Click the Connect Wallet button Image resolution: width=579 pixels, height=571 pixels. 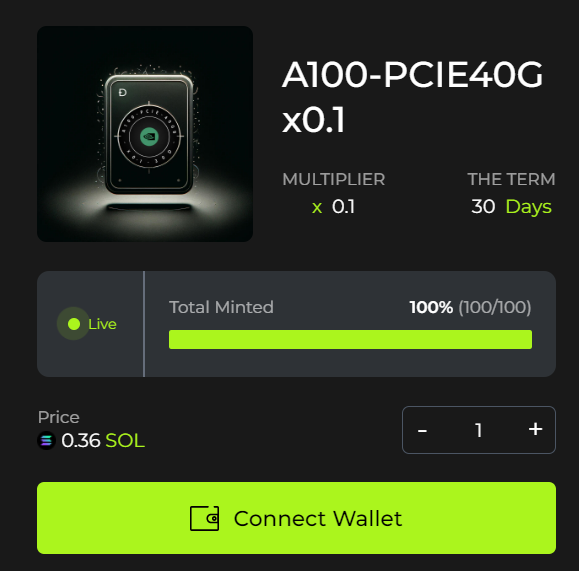coord(296,517)
